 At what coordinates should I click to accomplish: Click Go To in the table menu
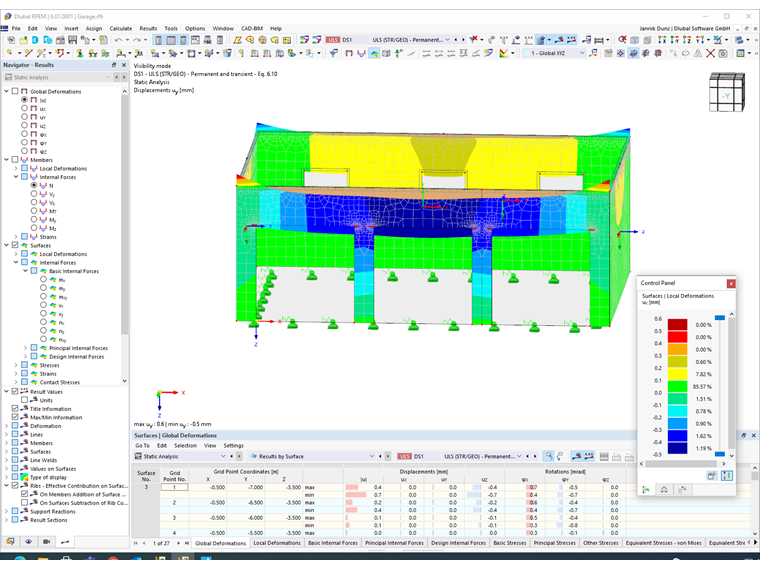[142, 445]
